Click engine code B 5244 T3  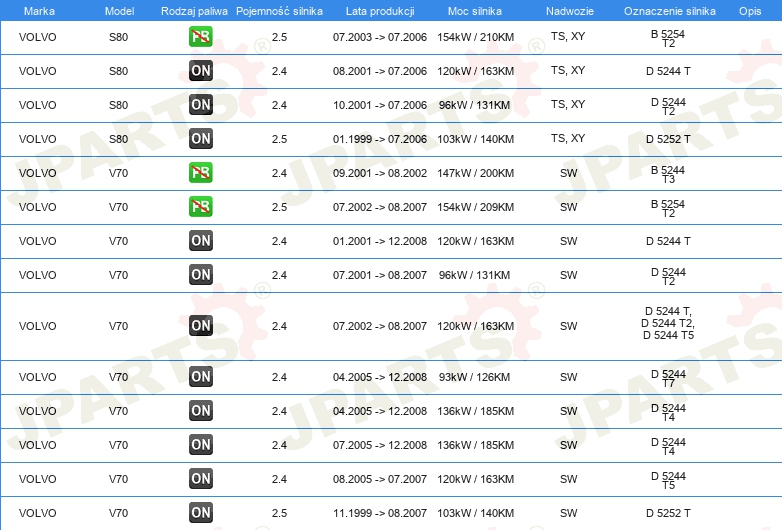[668, 174]
